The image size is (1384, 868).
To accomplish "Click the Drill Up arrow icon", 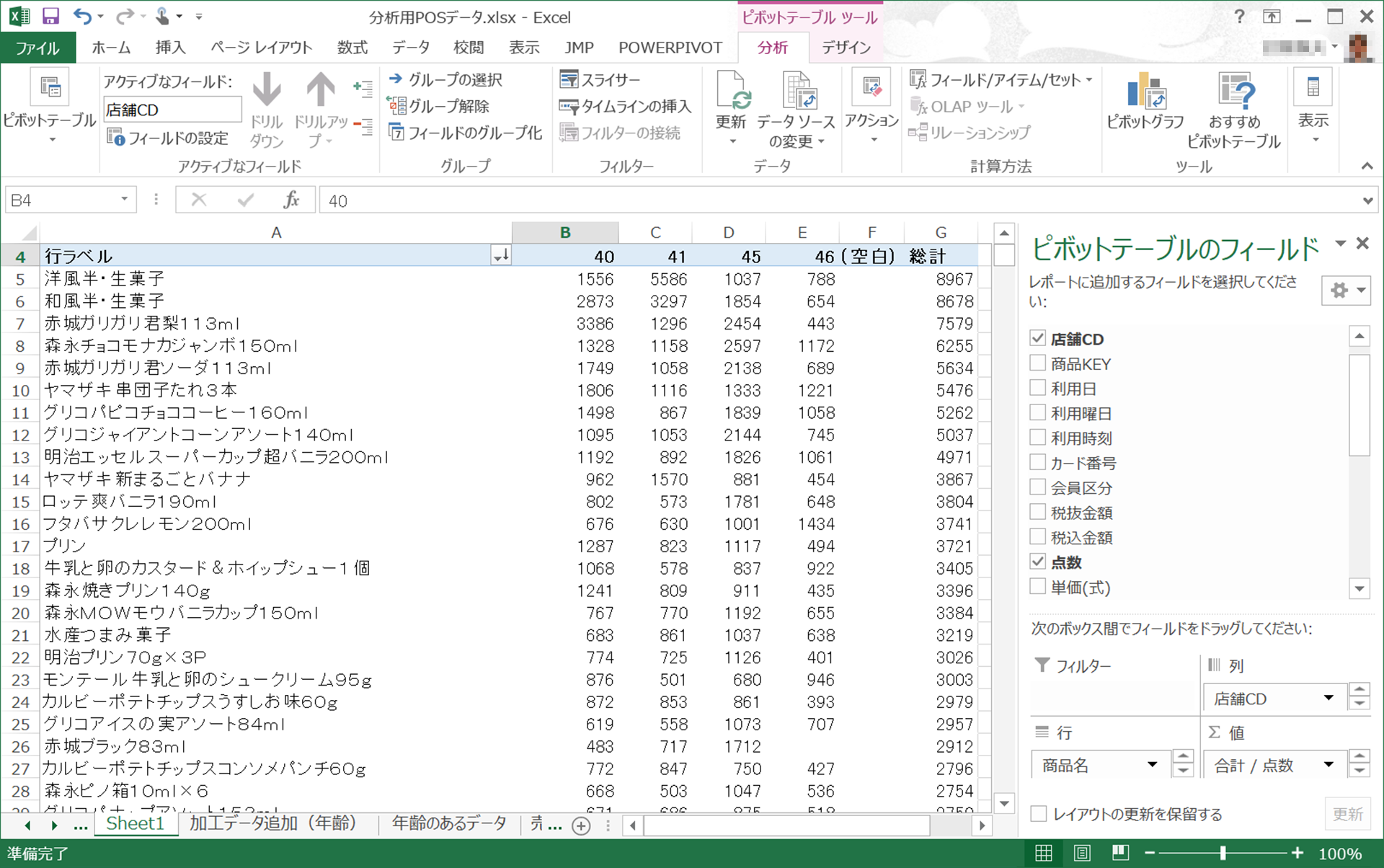I will point(321,91).
